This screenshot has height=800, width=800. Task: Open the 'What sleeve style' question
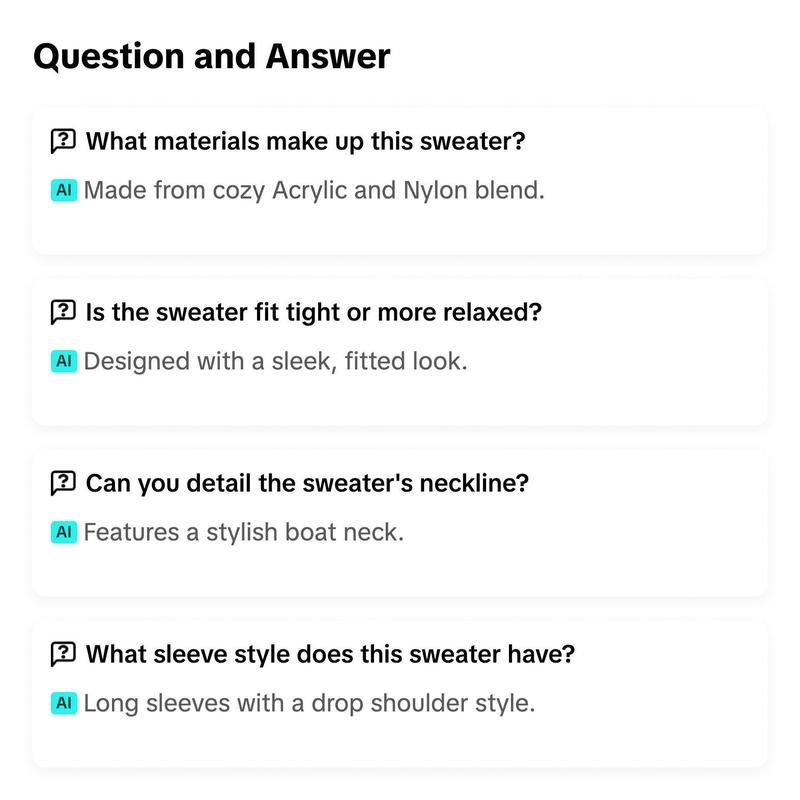(330, 654)
